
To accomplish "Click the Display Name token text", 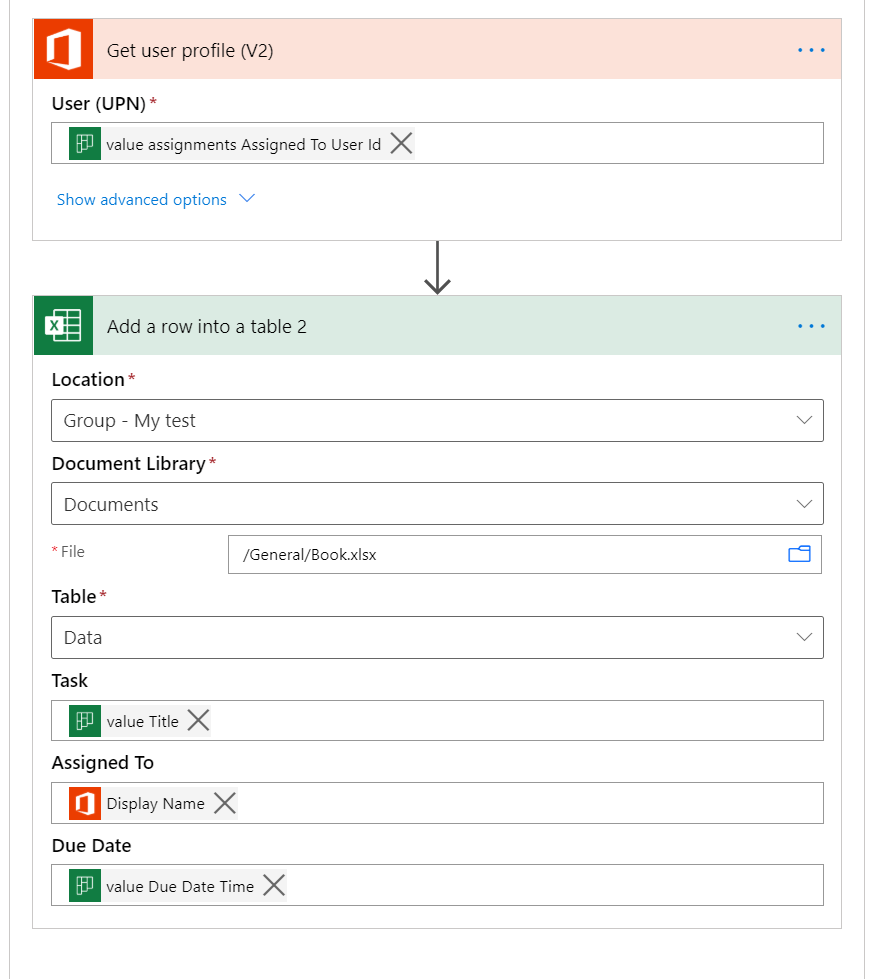I will [155, 804].
